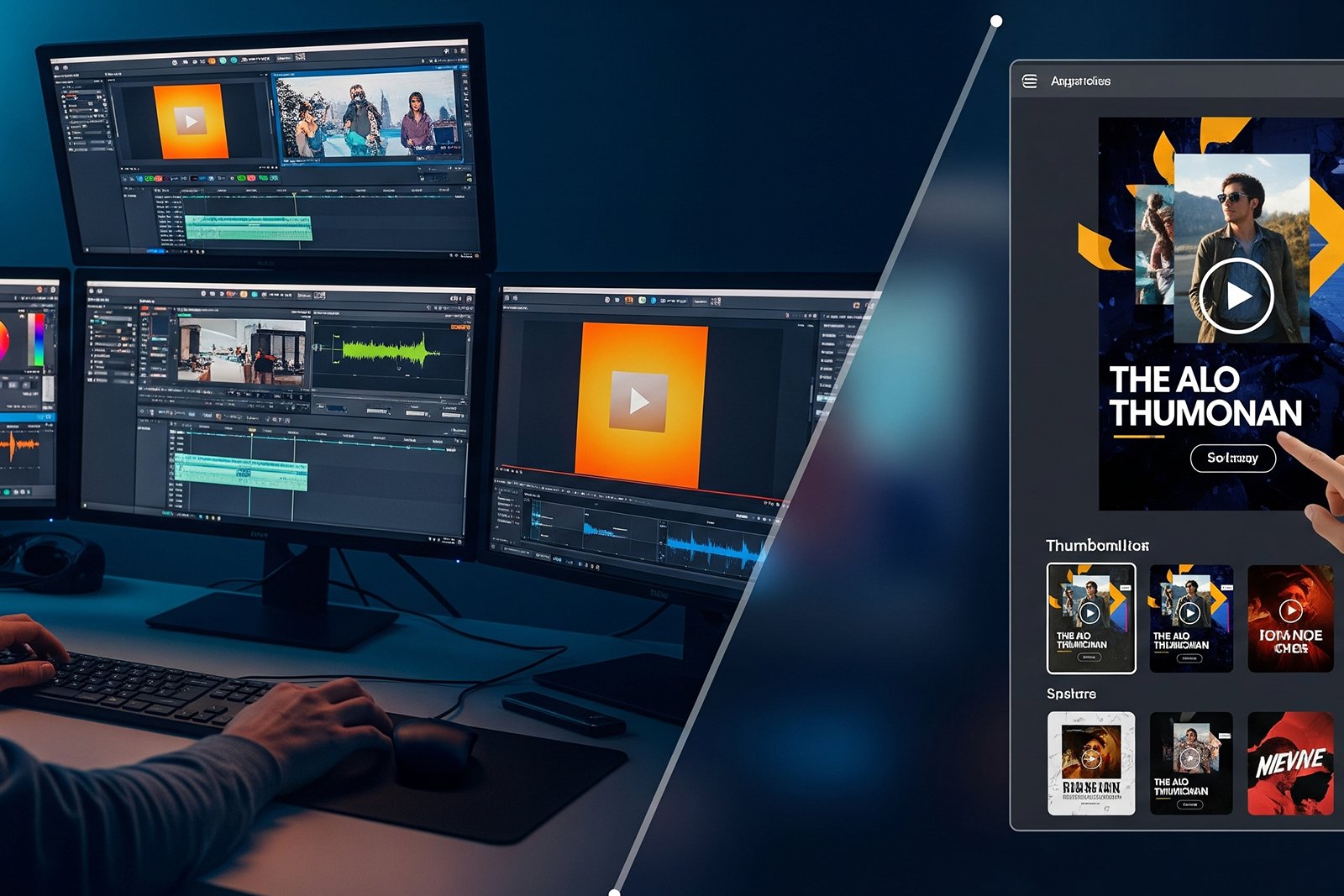Select the teal clip in center monitor timeline
Image resolution: width=1344 pixels, height=896 pixels.
[x=239, y=472]
